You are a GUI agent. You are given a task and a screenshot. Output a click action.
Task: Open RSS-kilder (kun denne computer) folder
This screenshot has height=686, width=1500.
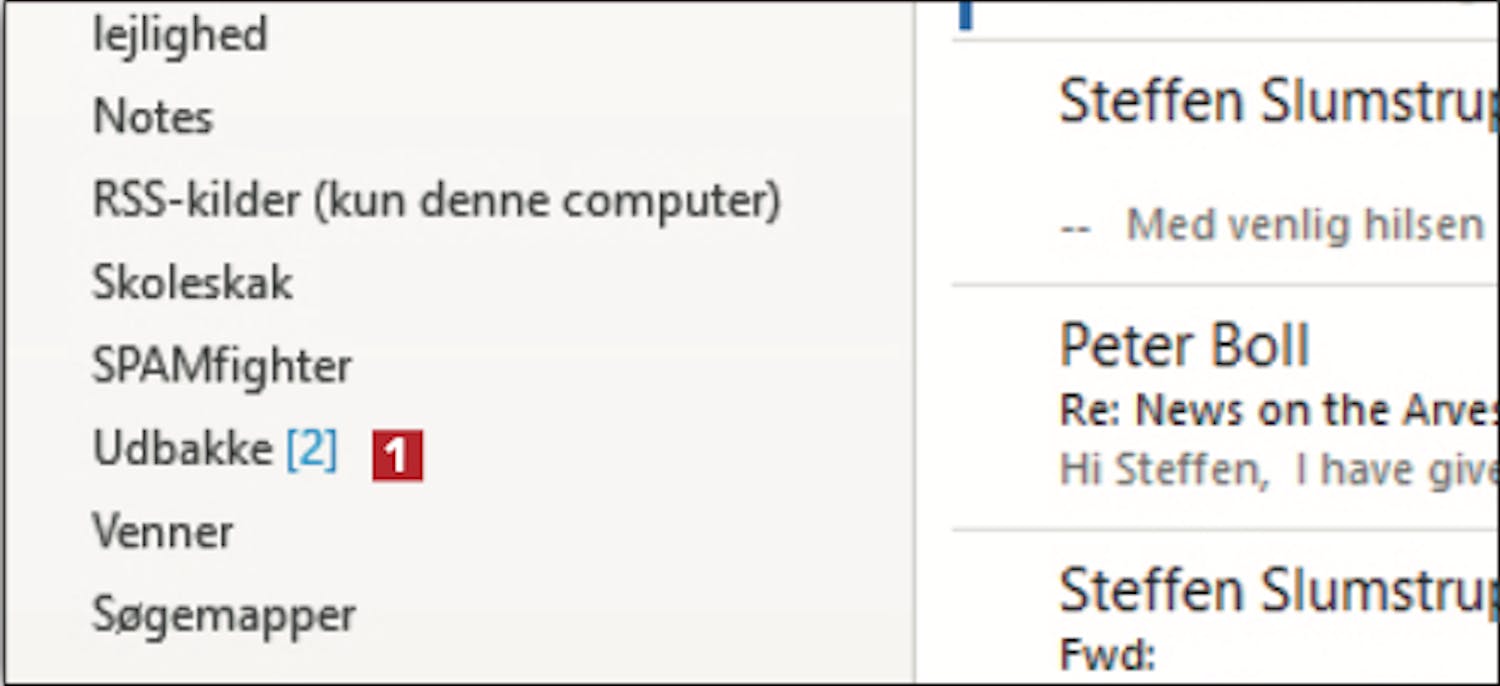[436, 201]
